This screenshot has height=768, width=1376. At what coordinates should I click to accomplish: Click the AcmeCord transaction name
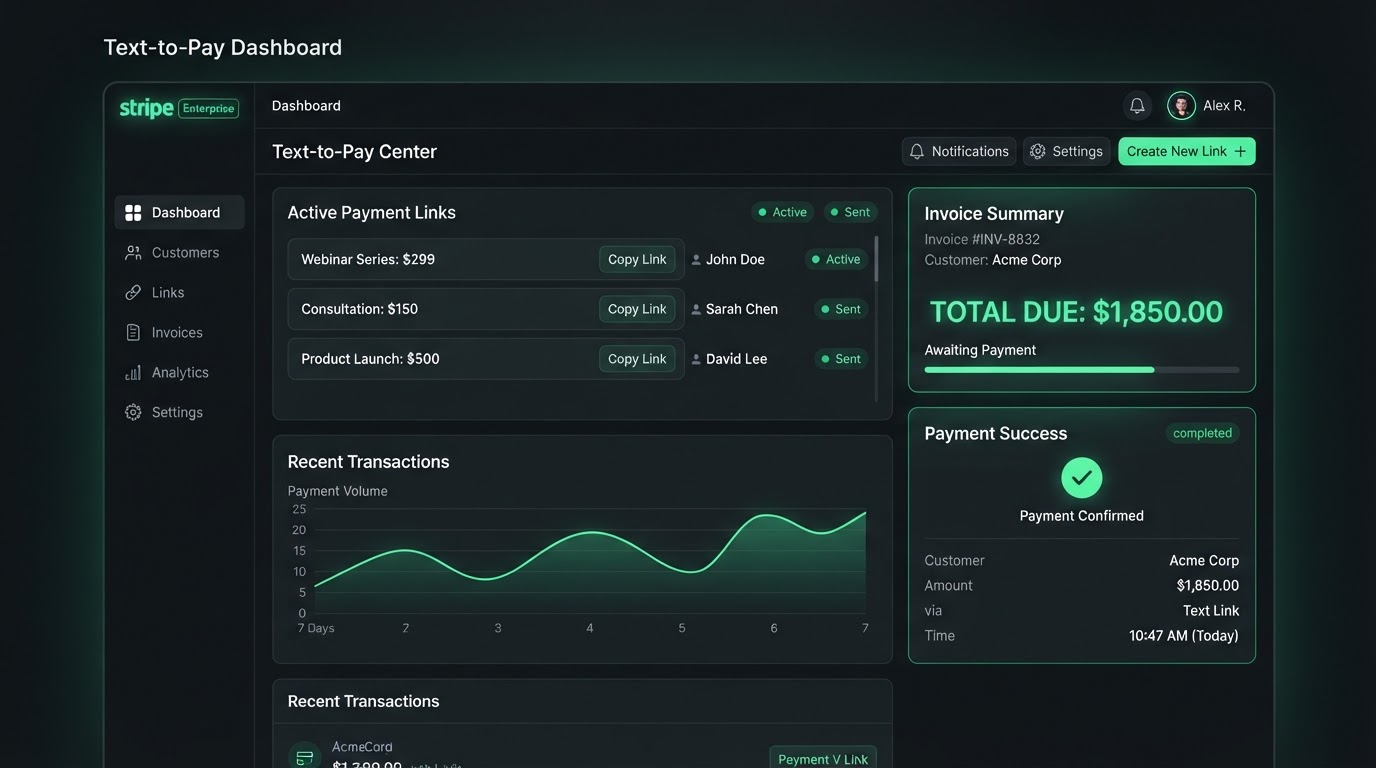click(362, 747)
